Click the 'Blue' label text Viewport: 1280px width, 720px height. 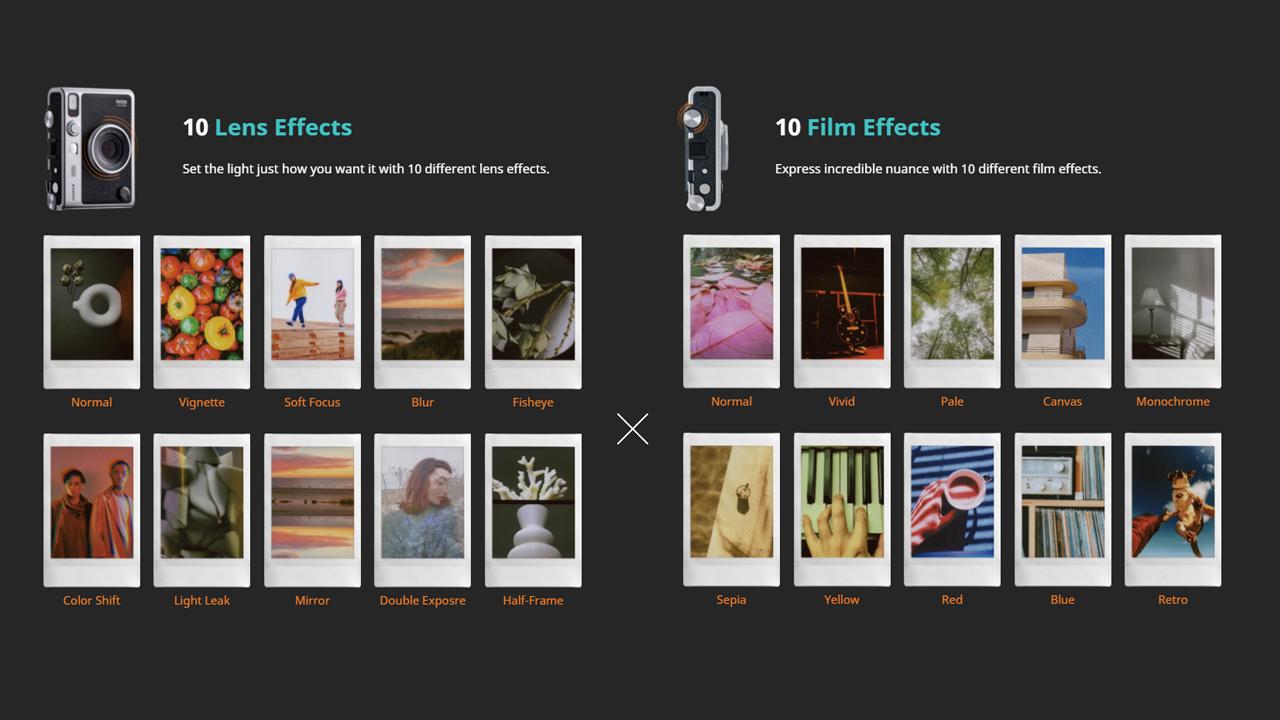point(1063,599)
